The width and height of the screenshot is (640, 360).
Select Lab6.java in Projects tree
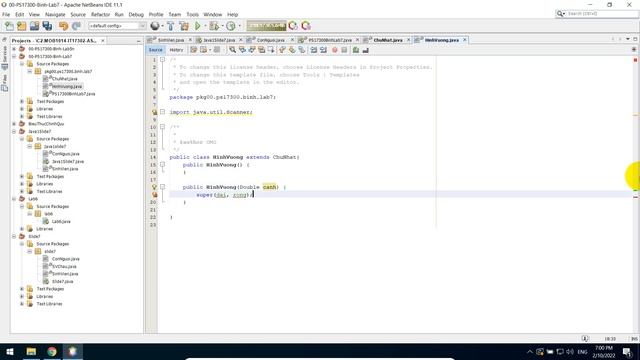pos(61,221)
